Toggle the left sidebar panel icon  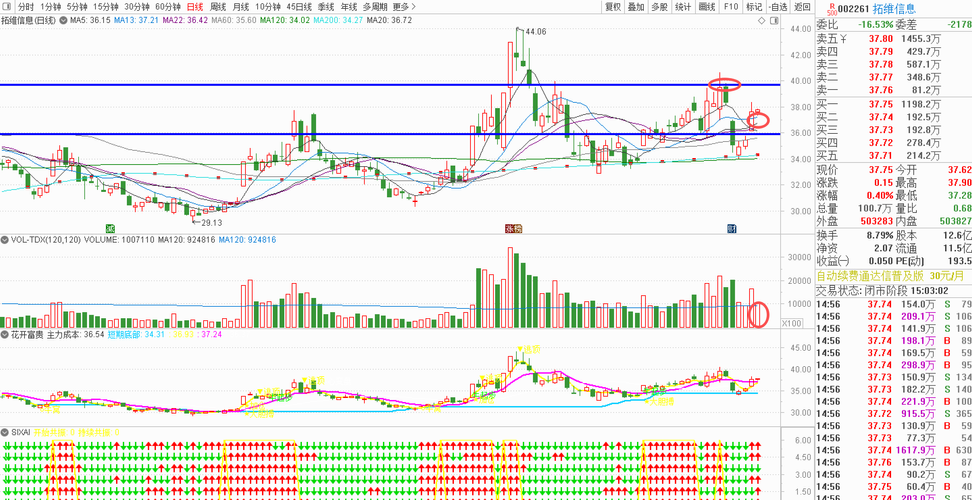[8, 7]
